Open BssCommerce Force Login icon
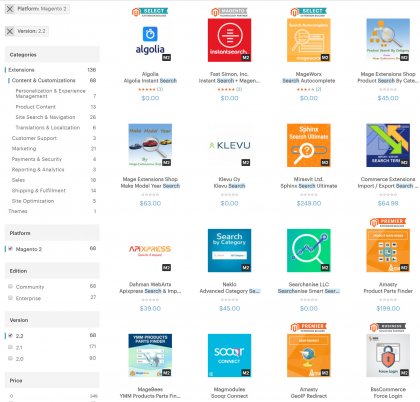This screenshot has height=402, width=420. pyautogui.click(x=388, y=355)
